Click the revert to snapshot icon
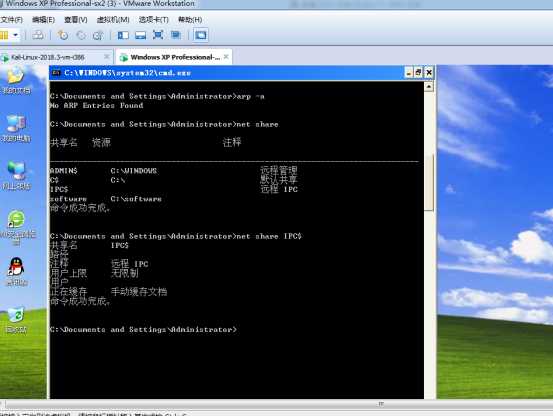 (81, 35)
